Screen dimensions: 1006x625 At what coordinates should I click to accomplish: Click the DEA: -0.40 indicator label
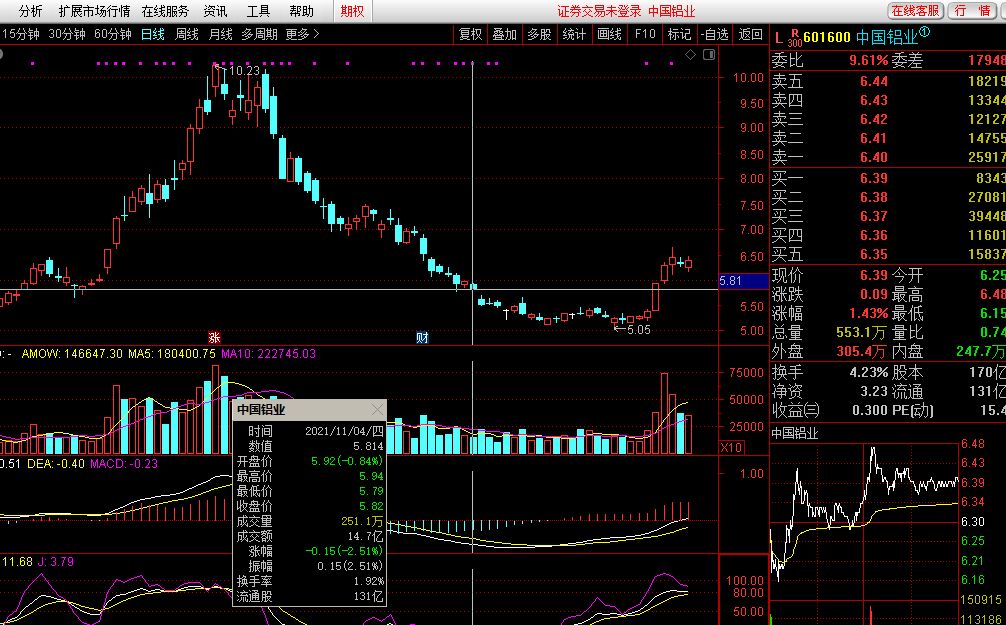pyautogui.click(x=56, y=463)
